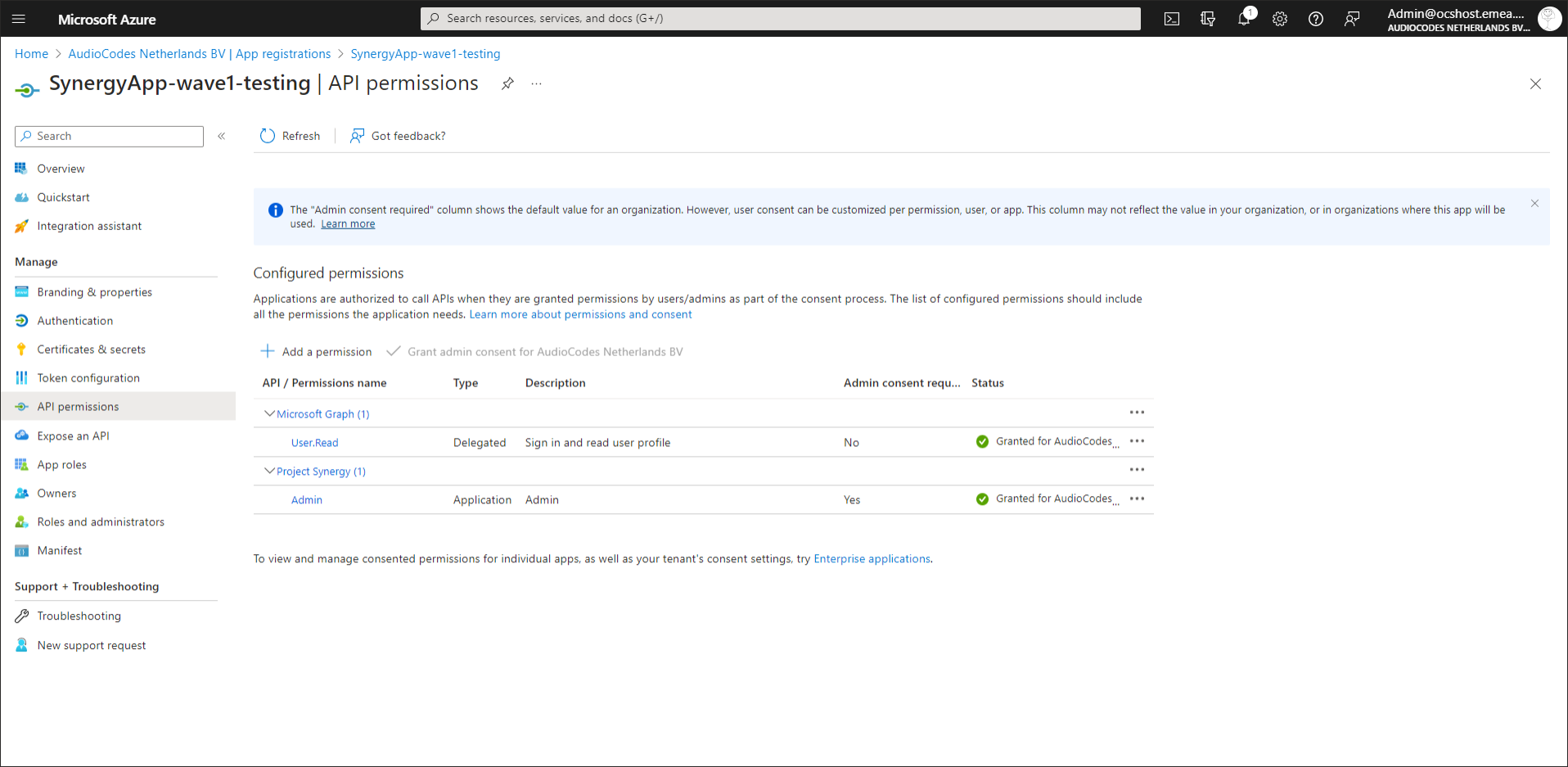Image resolution: width=1568 pixels, height=767 pixels.
Task: Grant admin consent for AudioCodes Netherlands BV
Action: click(534, 352)
